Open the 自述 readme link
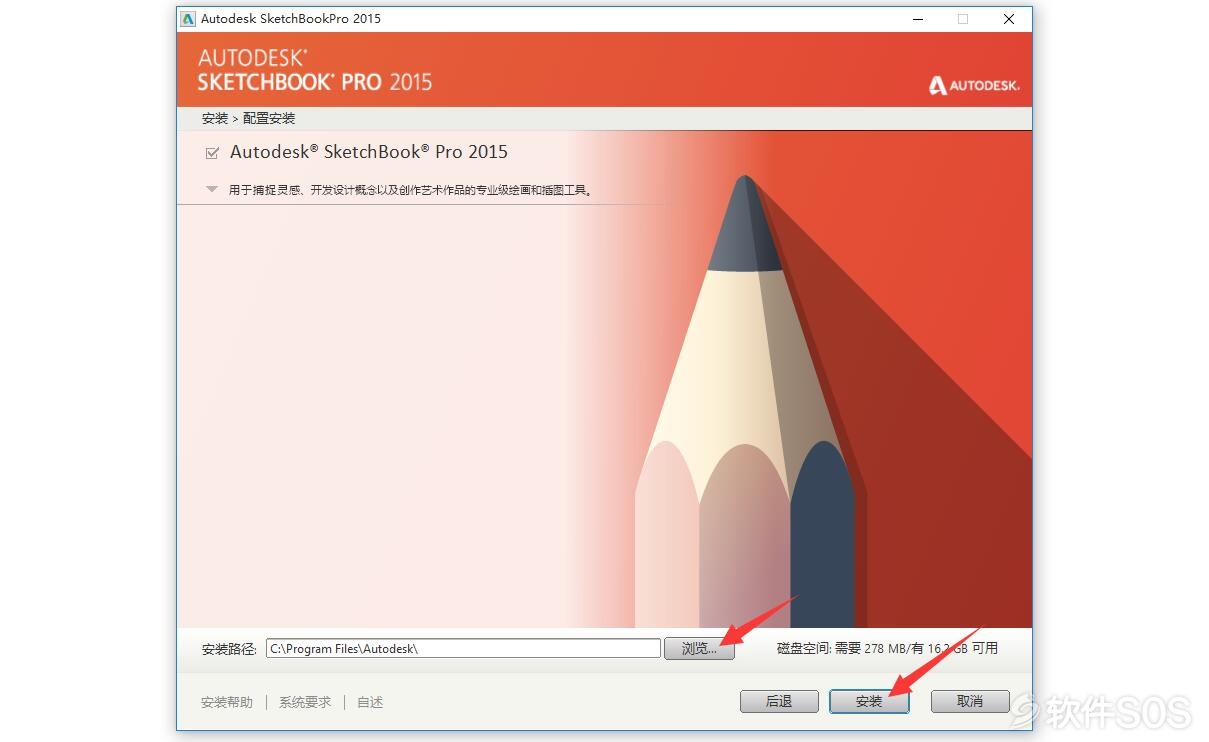 [370, 702]
